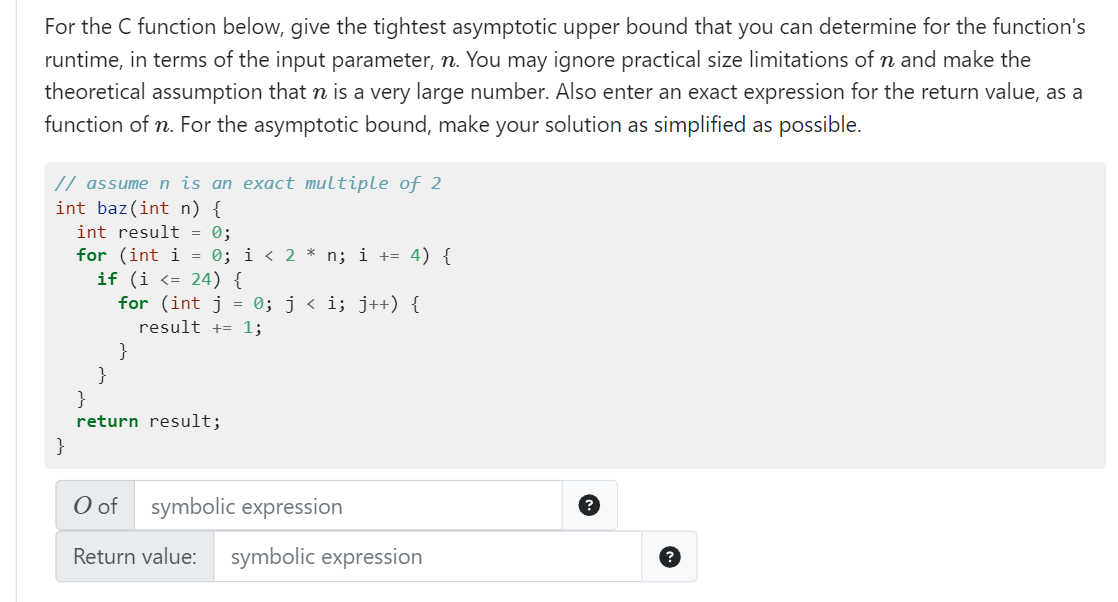Viewport: 1118px width, 602px height.
Task: Click the if i <= 24 condition line
Action: click(165, 279)
